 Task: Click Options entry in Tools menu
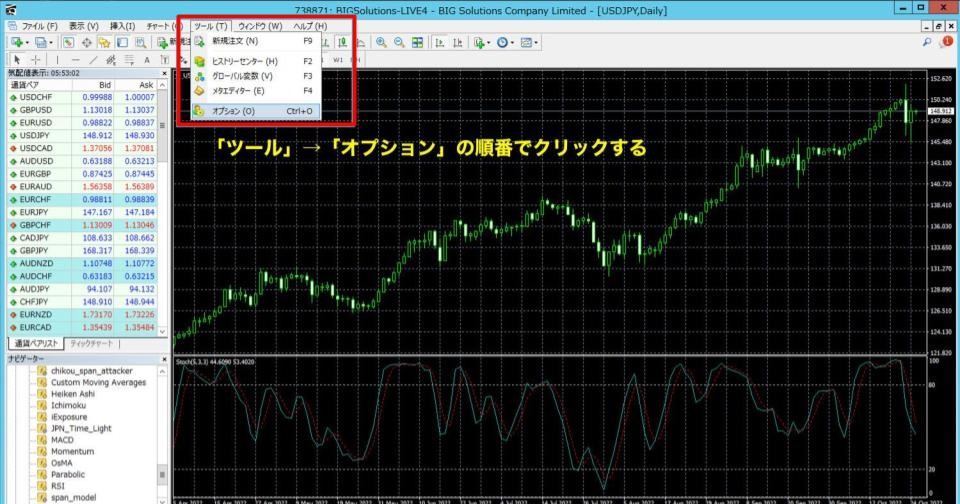[x=233, y=111]
